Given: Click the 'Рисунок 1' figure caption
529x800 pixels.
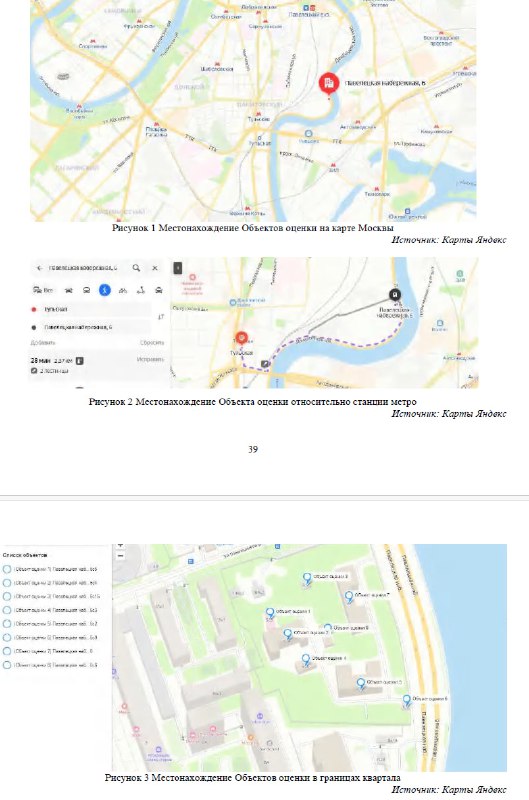Looking at the screenshot, I should (253, 228).
